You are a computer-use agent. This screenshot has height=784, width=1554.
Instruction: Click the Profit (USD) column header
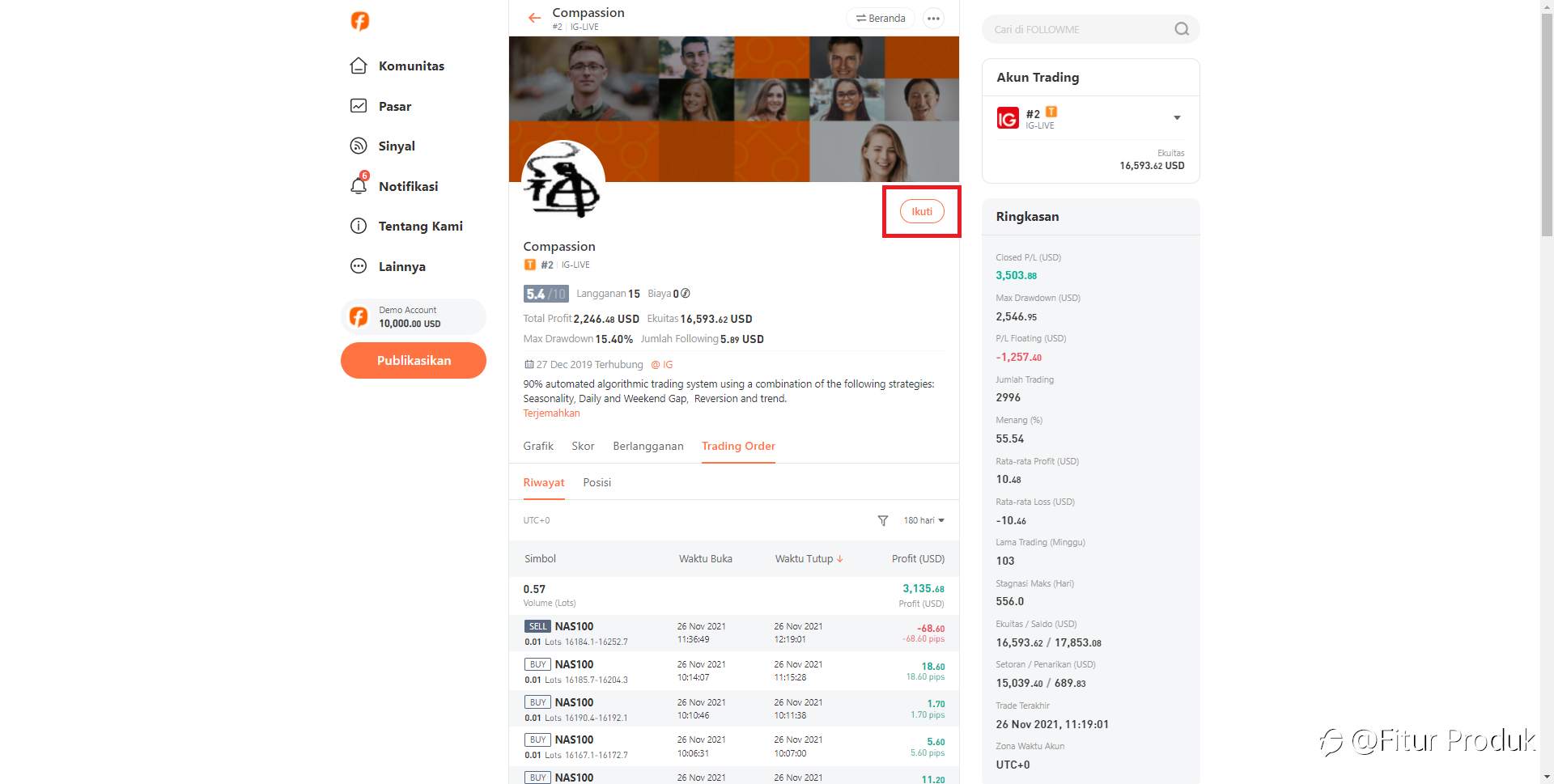[918, 558]
